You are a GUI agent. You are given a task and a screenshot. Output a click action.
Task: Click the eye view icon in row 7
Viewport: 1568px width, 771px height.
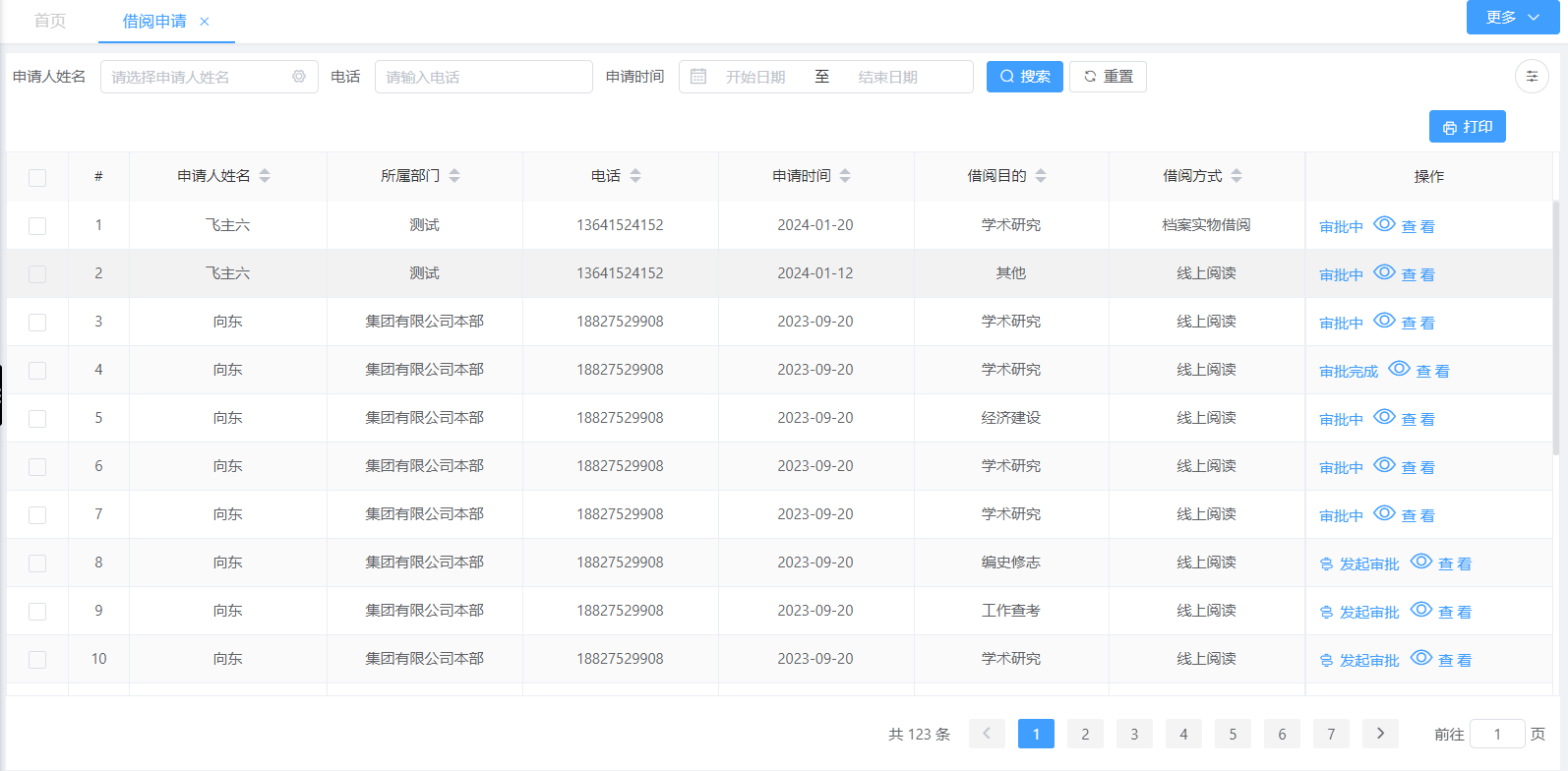[x=1384, y=513]
